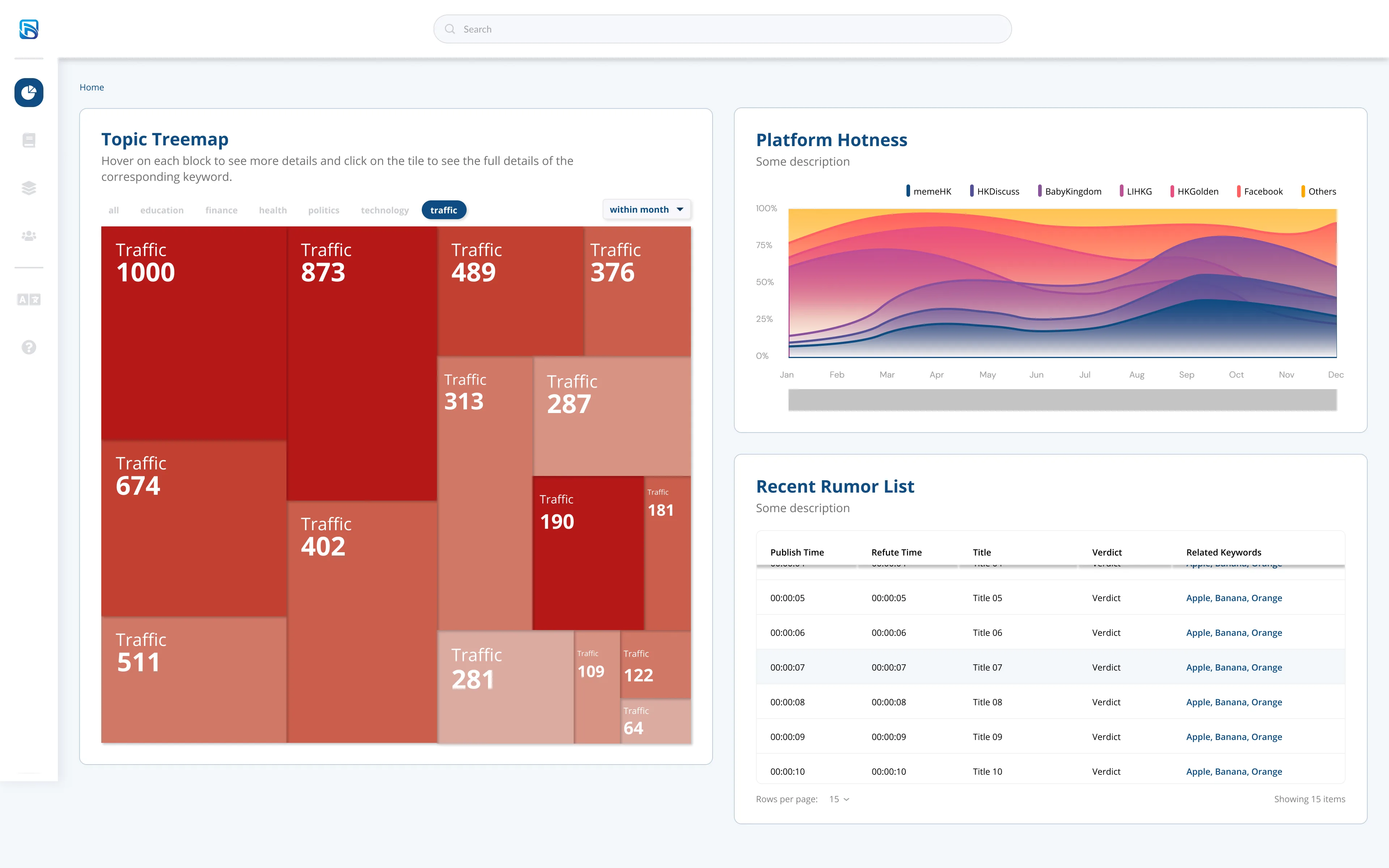The image size is (1389, 868).
Task: Sort by Related Keywords column header
Action: coord(1224,552)
